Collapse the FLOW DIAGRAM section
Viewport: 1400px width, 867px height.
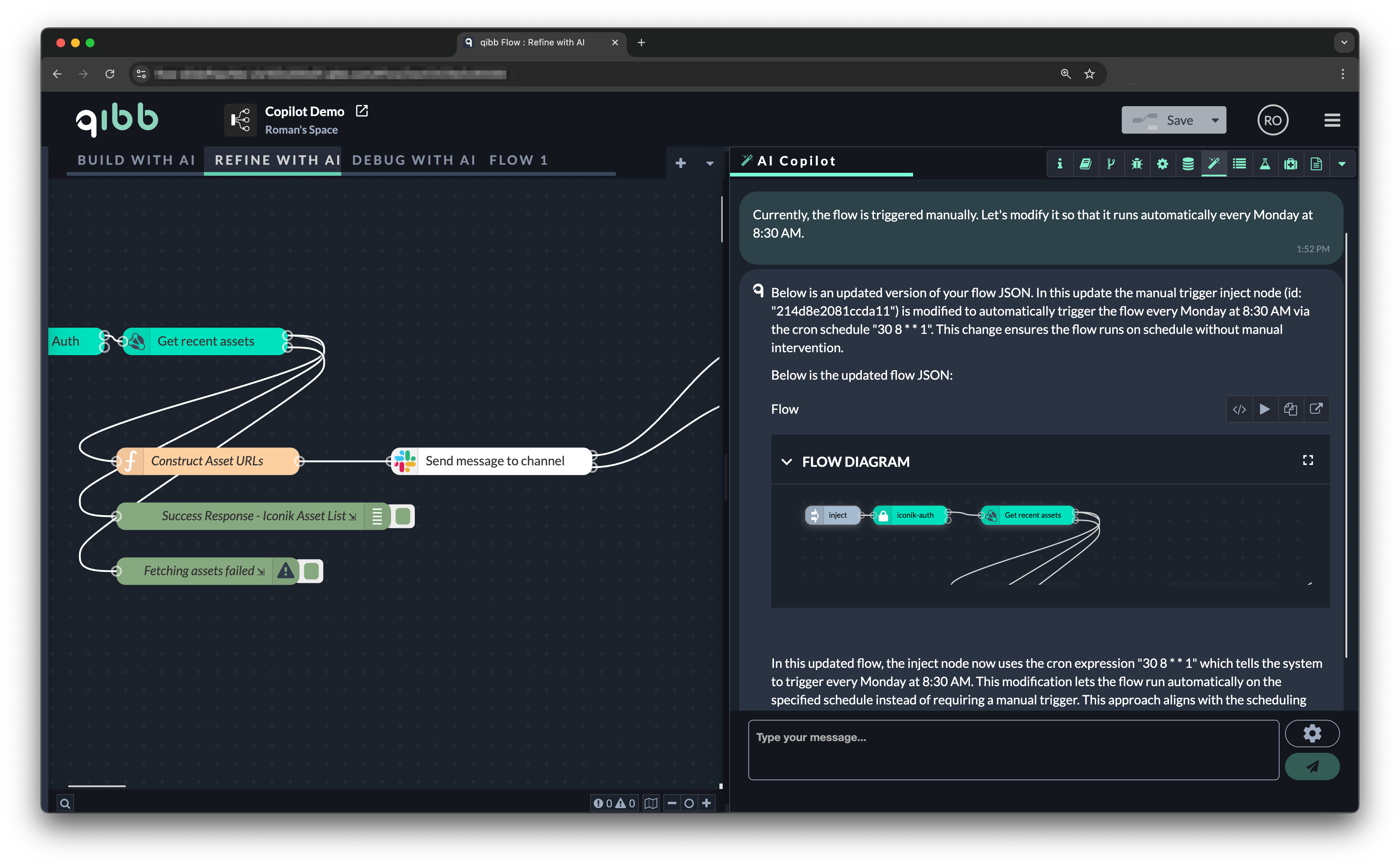pos(787,462)
